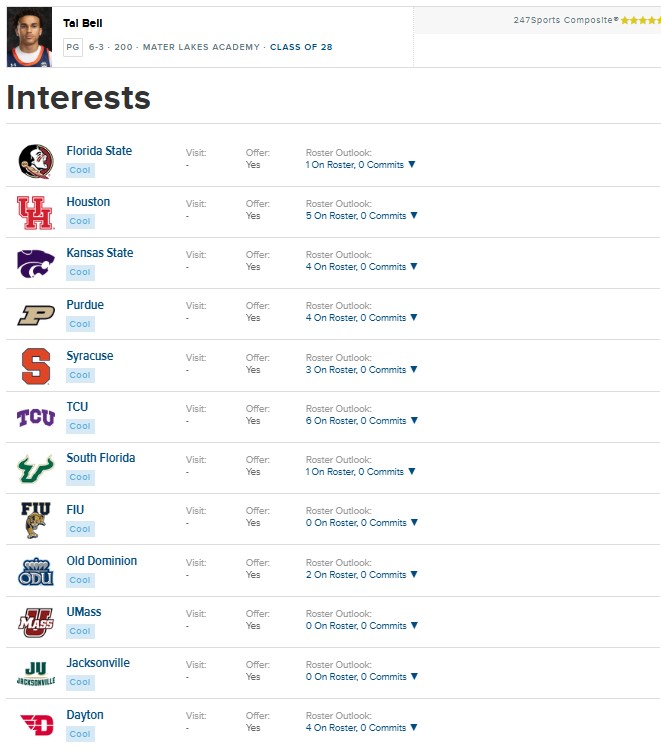Expand Purdue roster outlook details

tap(413, 318)
